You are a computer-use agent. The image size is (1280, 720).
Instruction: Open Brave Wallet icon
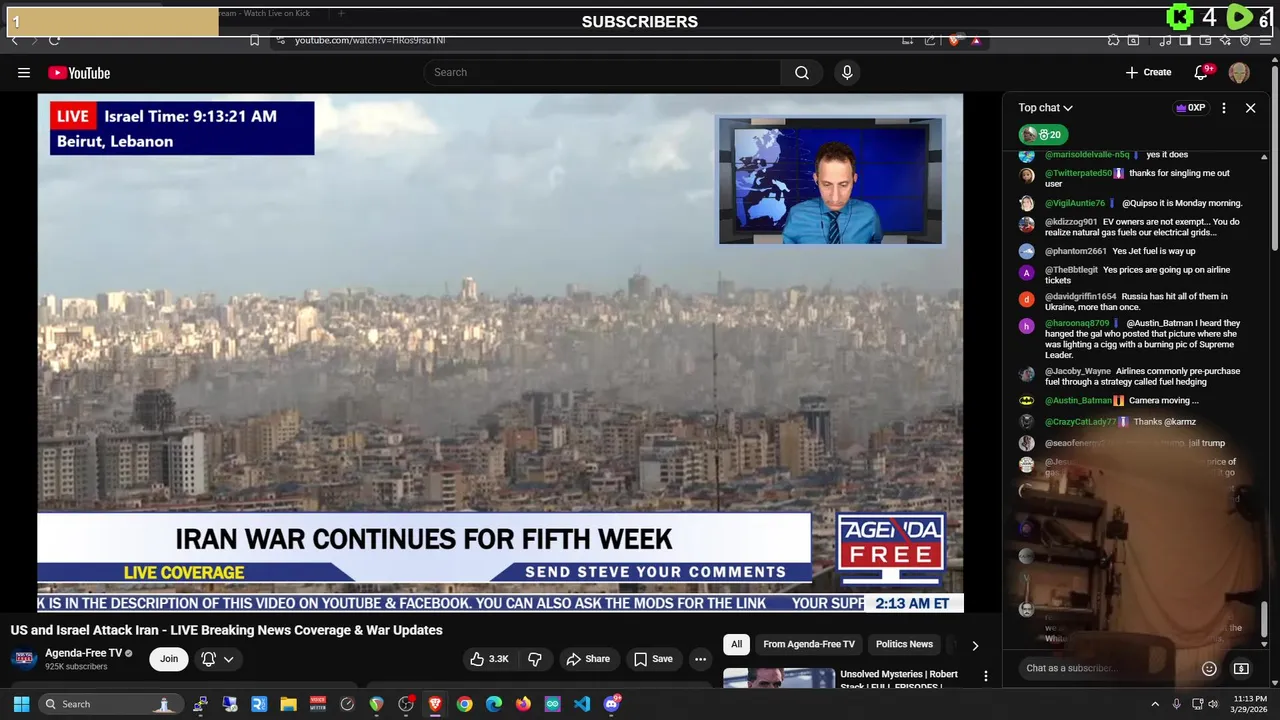[x=1206, y=41]
